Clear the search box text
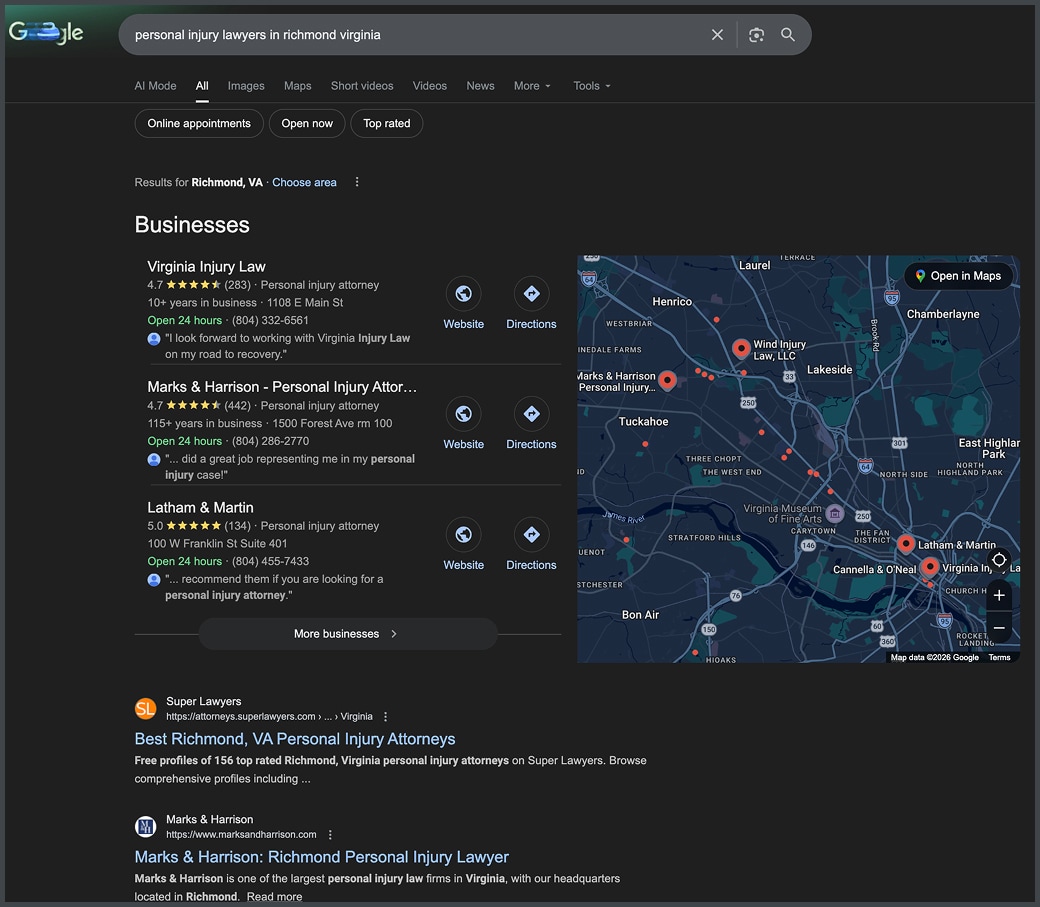The height and width of the screenshot is (907, 1040). 717,35
